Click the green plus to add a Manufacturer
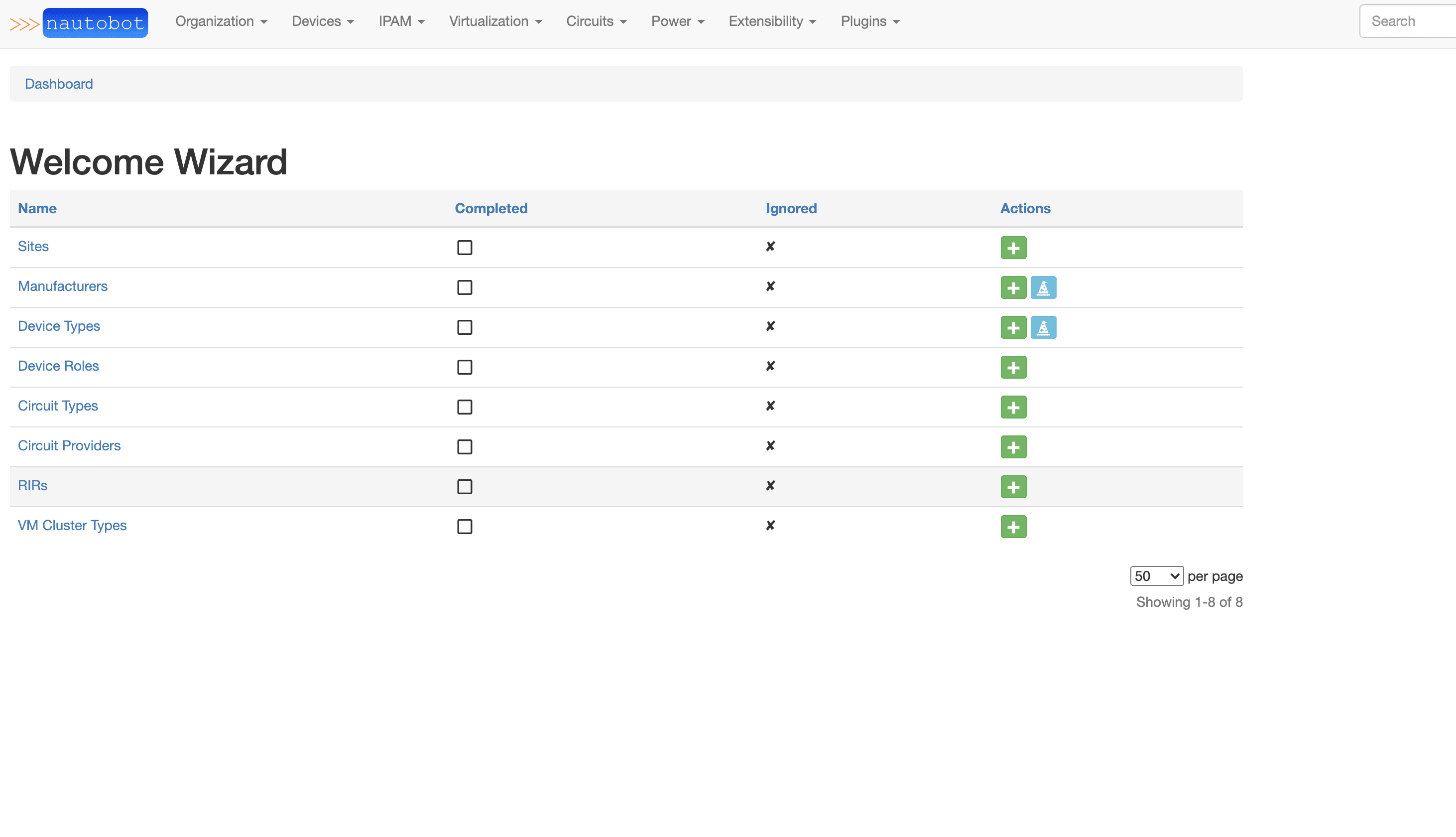Image resolution: width=1456 pixels, height=837 pixels. click(1013, 287)
